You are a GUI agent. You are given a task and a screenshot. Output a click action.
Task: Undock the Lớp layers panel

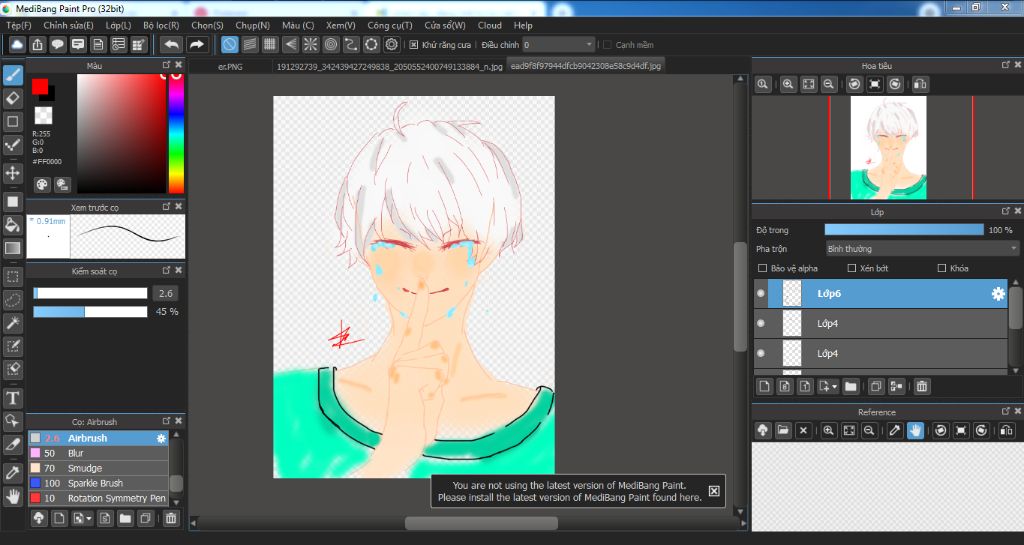click(1006, 211)
